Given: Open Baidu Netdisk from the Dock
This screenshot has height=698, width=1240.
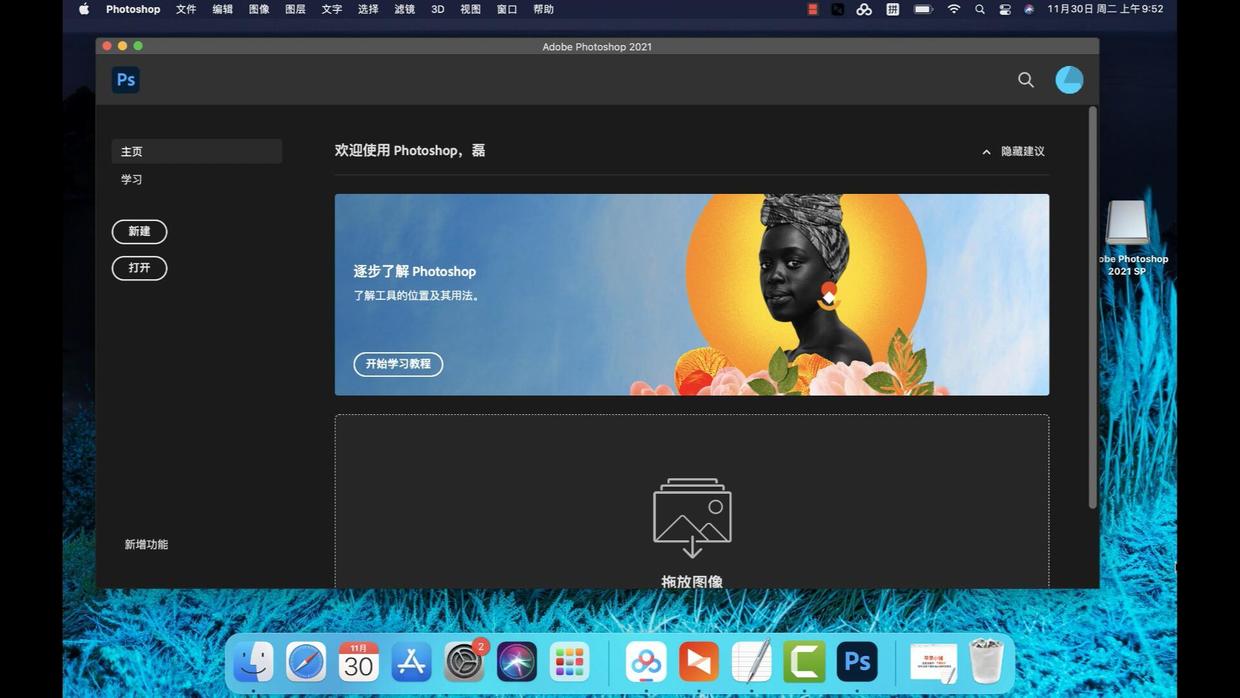Looking at the screenshot, I should pyautogui.click(x=645, y=662).
